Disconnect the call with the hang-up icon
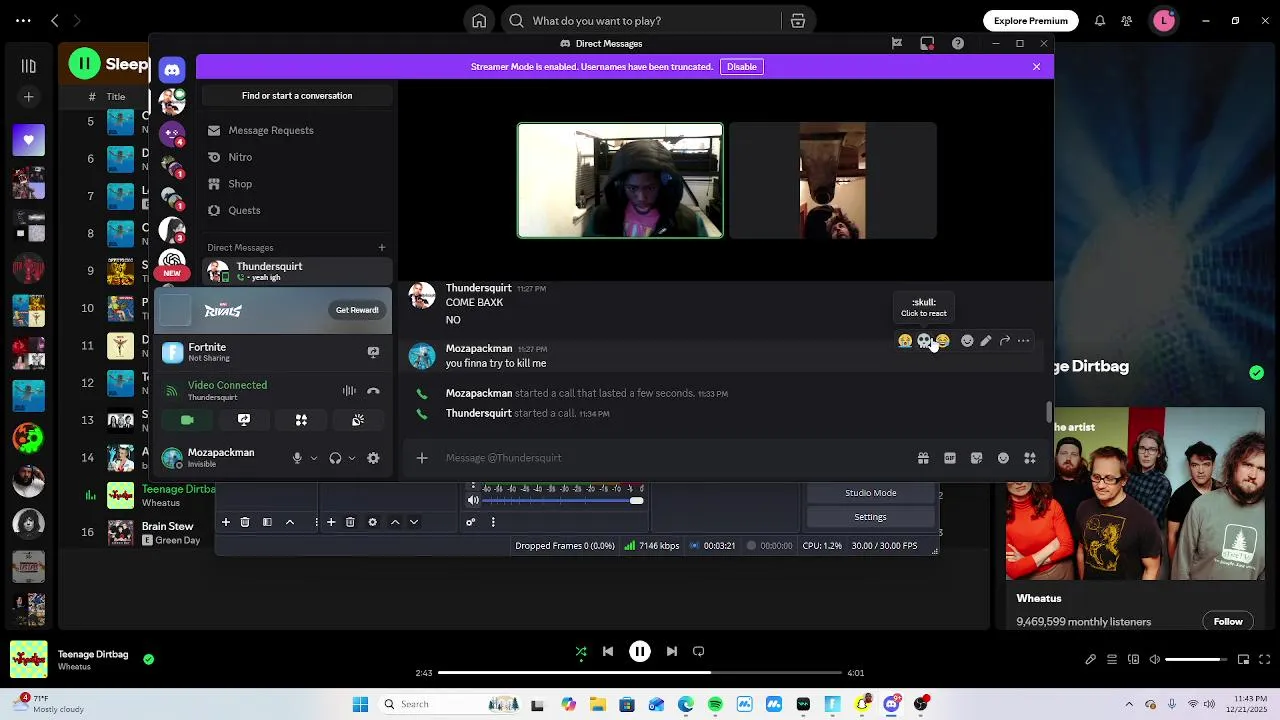 coord(373,391)
